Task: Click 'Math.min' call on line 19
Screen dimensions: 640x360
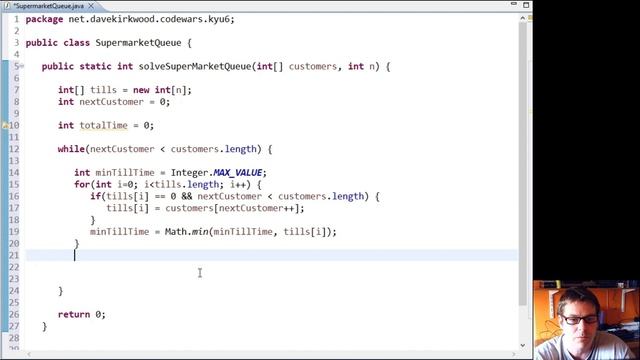Action: click(x=187, y=232)
